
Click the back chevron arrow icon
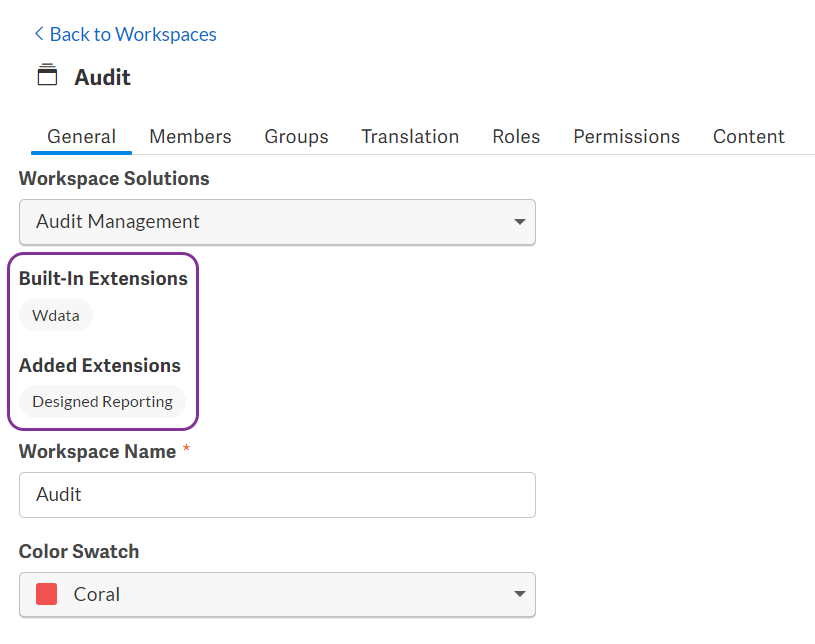coord(39,34)
